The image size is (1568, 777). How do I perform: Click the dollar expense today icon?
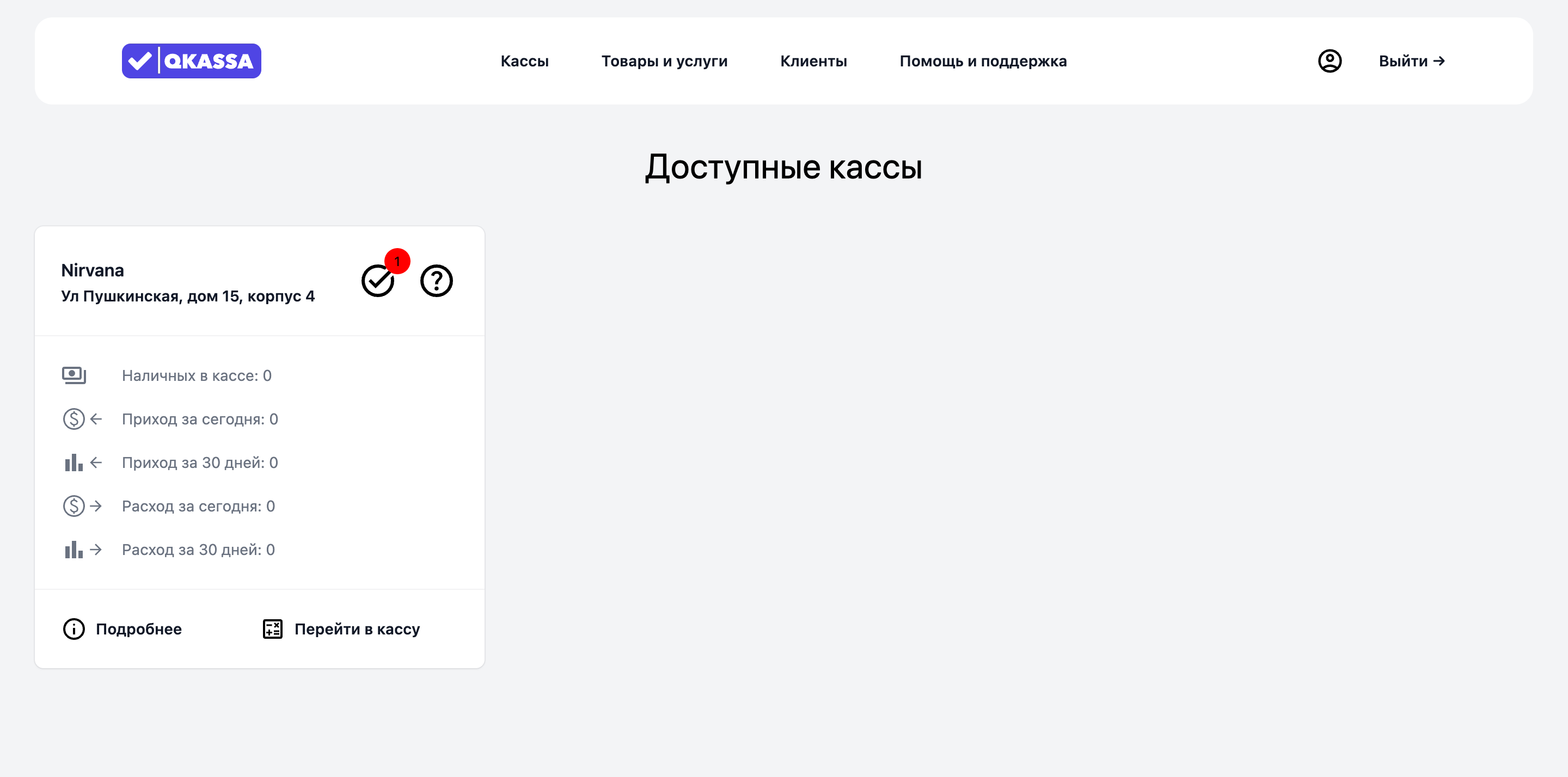(74, 506)
